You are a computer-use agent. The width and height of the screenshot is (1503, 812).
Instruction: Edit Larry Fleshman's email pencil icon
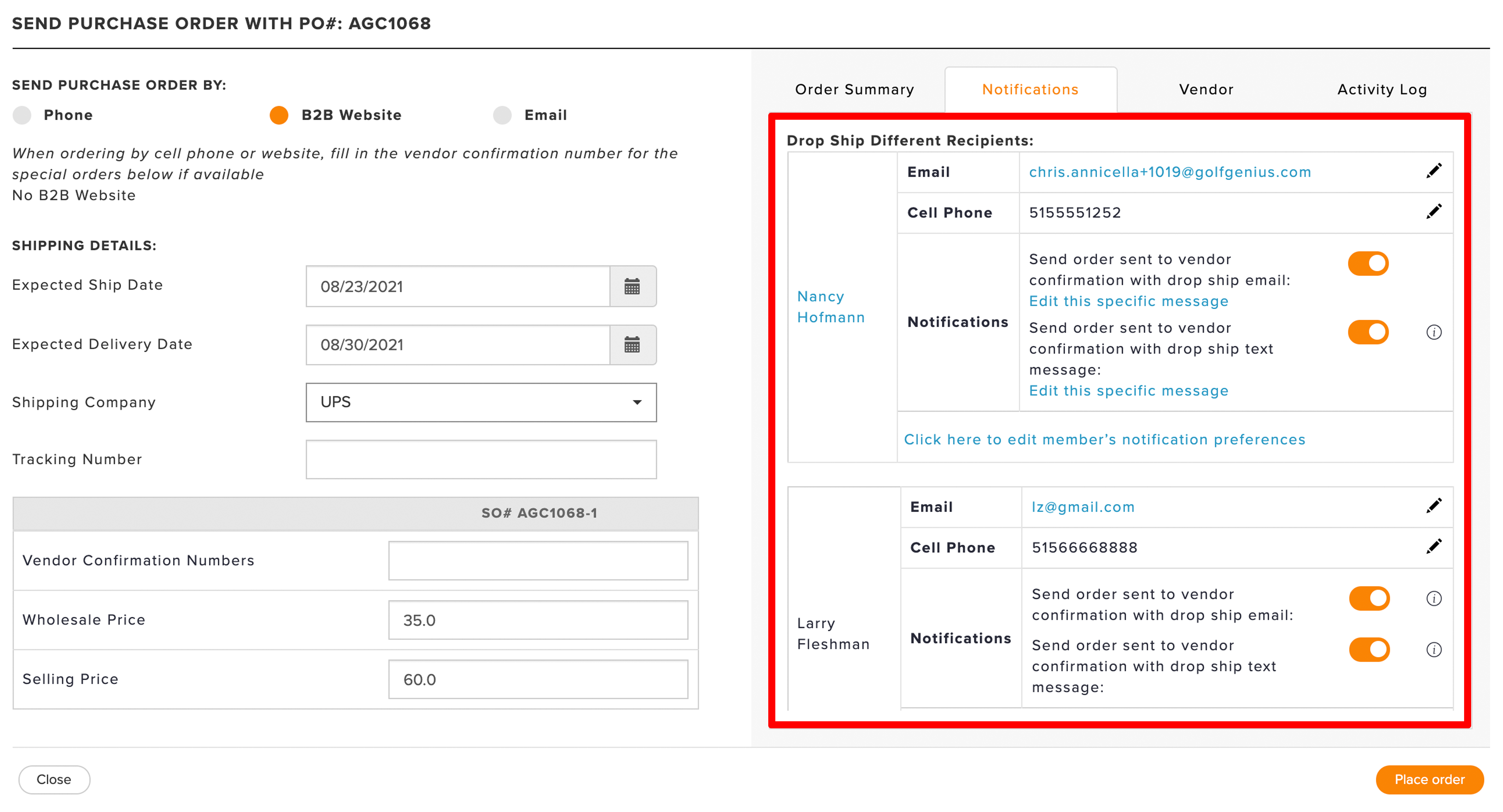[x=1434, y=506]
